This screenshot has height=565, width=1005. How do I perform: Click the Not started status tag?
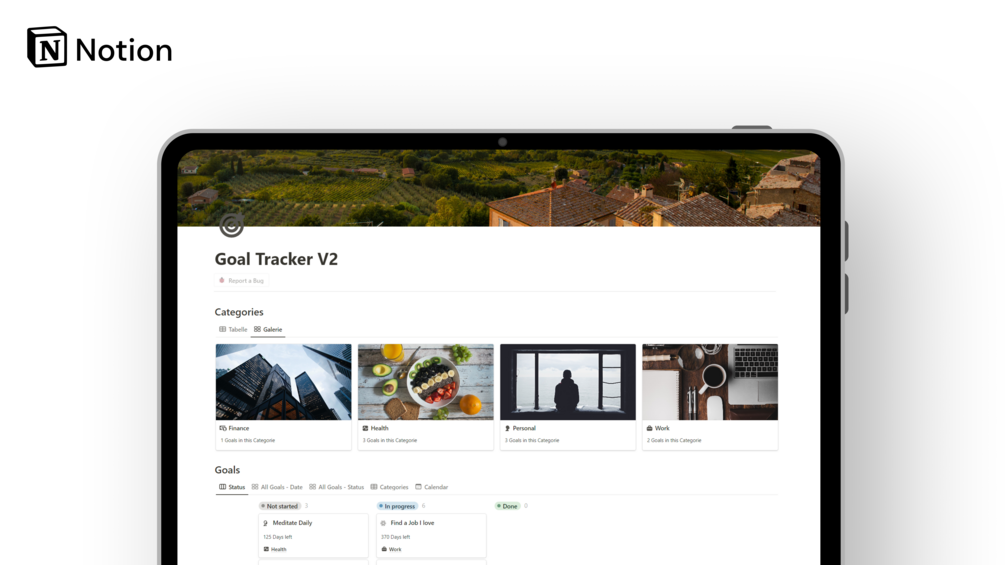279,506
